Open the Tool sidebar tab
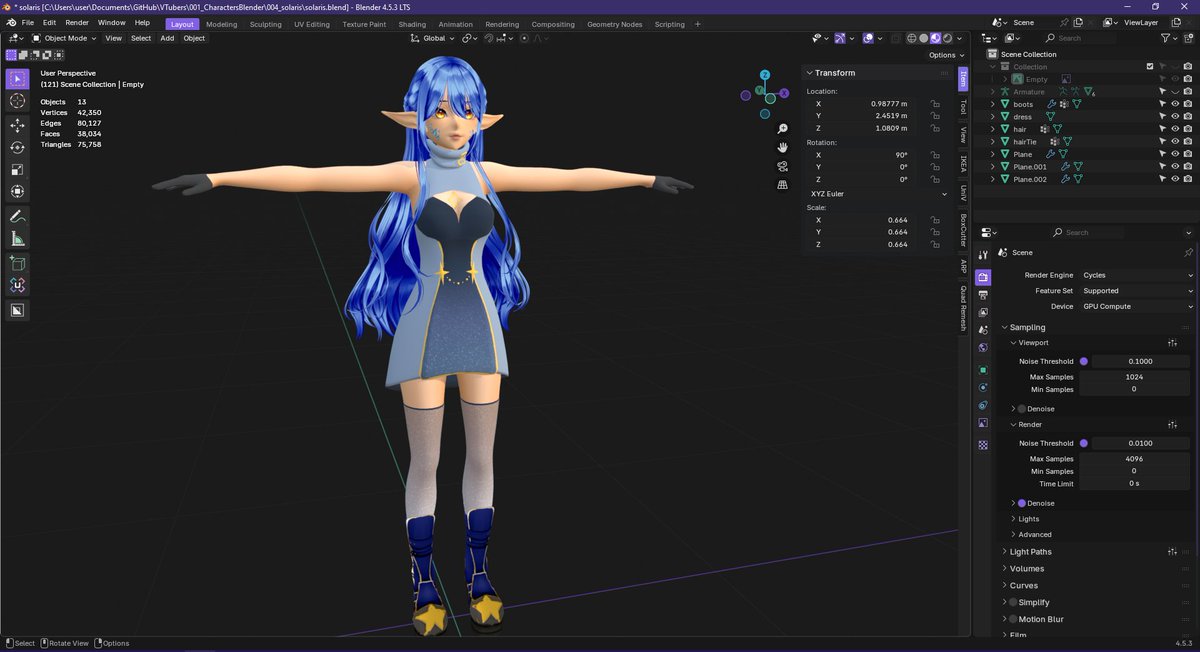 click(x=964, y=107)
